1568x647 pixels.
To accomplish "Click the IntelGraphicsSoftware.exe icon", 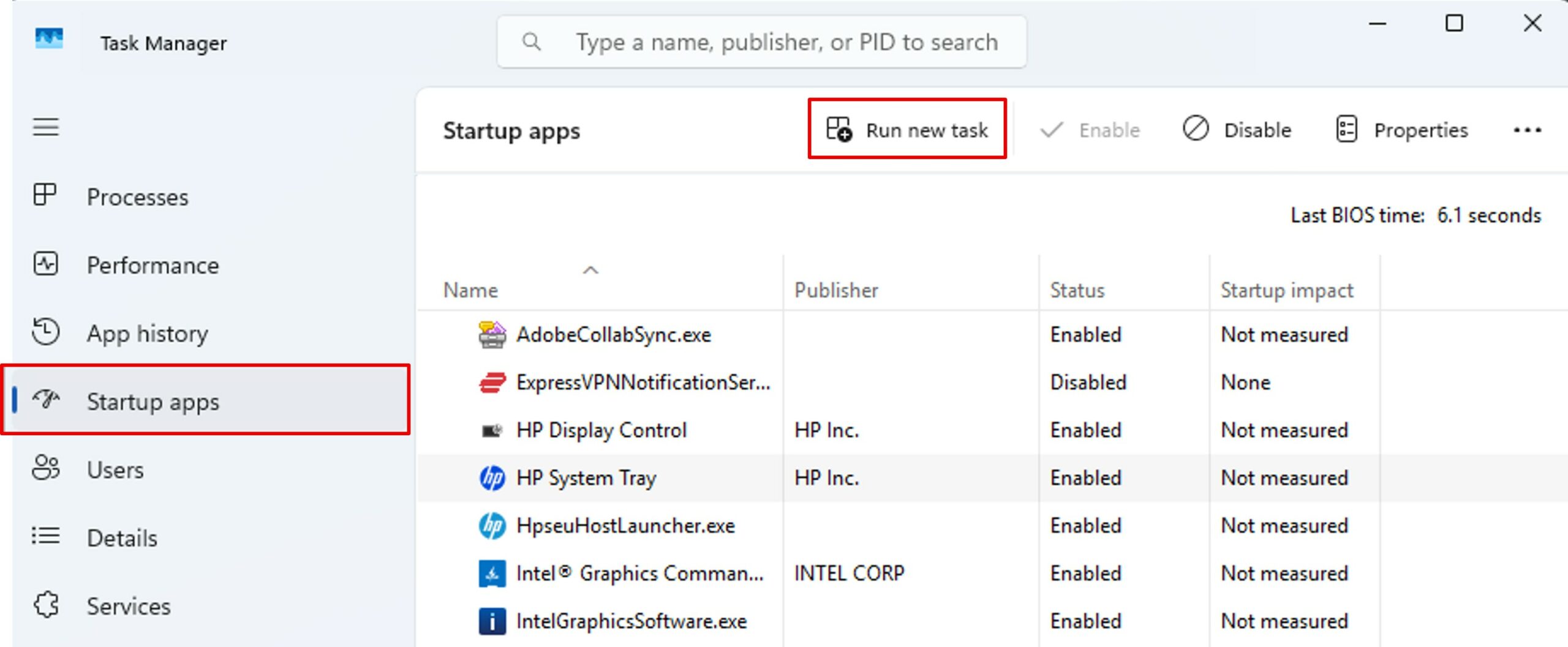I will (492, 621).
